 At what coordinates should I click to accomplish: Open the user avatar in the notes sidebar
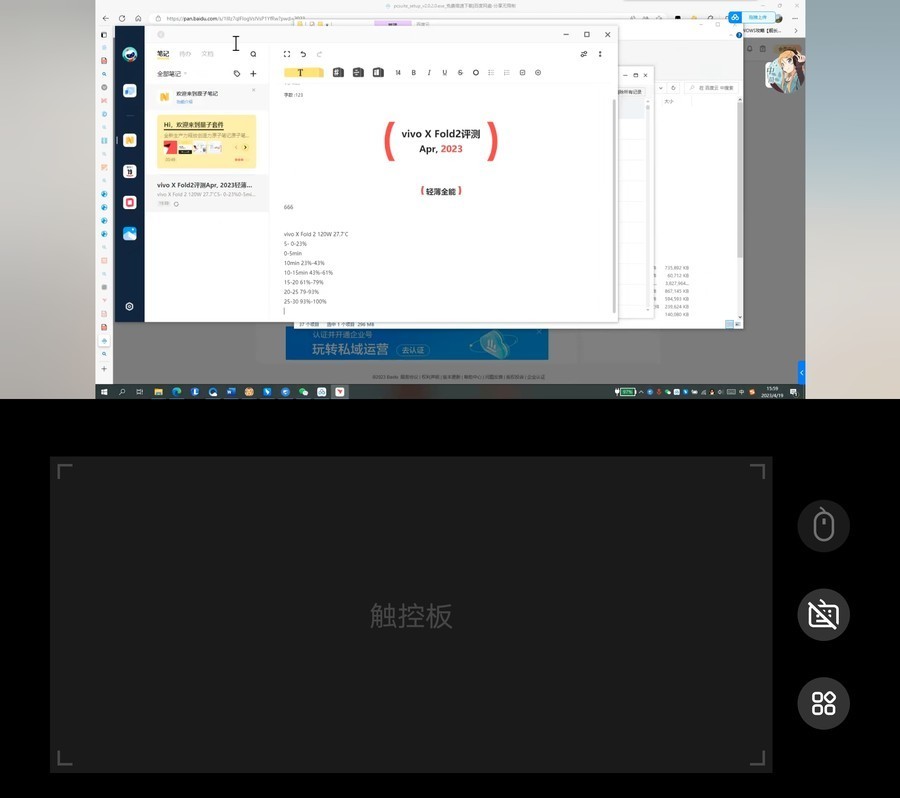(130, 55)
